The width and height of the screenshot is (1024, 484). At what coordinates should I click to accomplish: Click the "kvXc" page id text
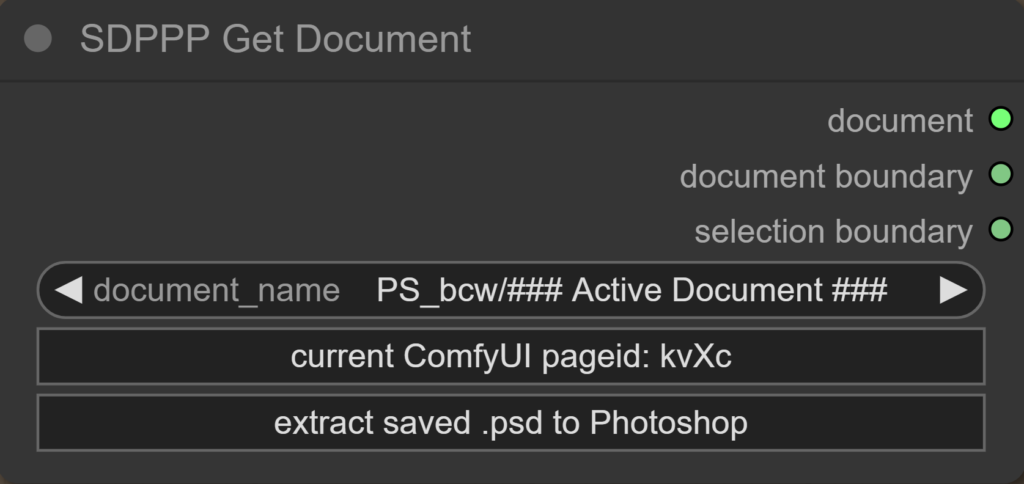(x=696, y=356)
